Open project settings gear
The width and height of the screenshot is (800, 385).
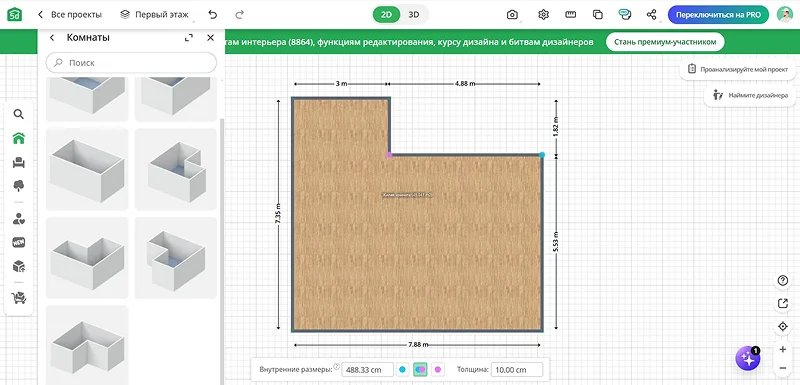(x=543, y=15)
